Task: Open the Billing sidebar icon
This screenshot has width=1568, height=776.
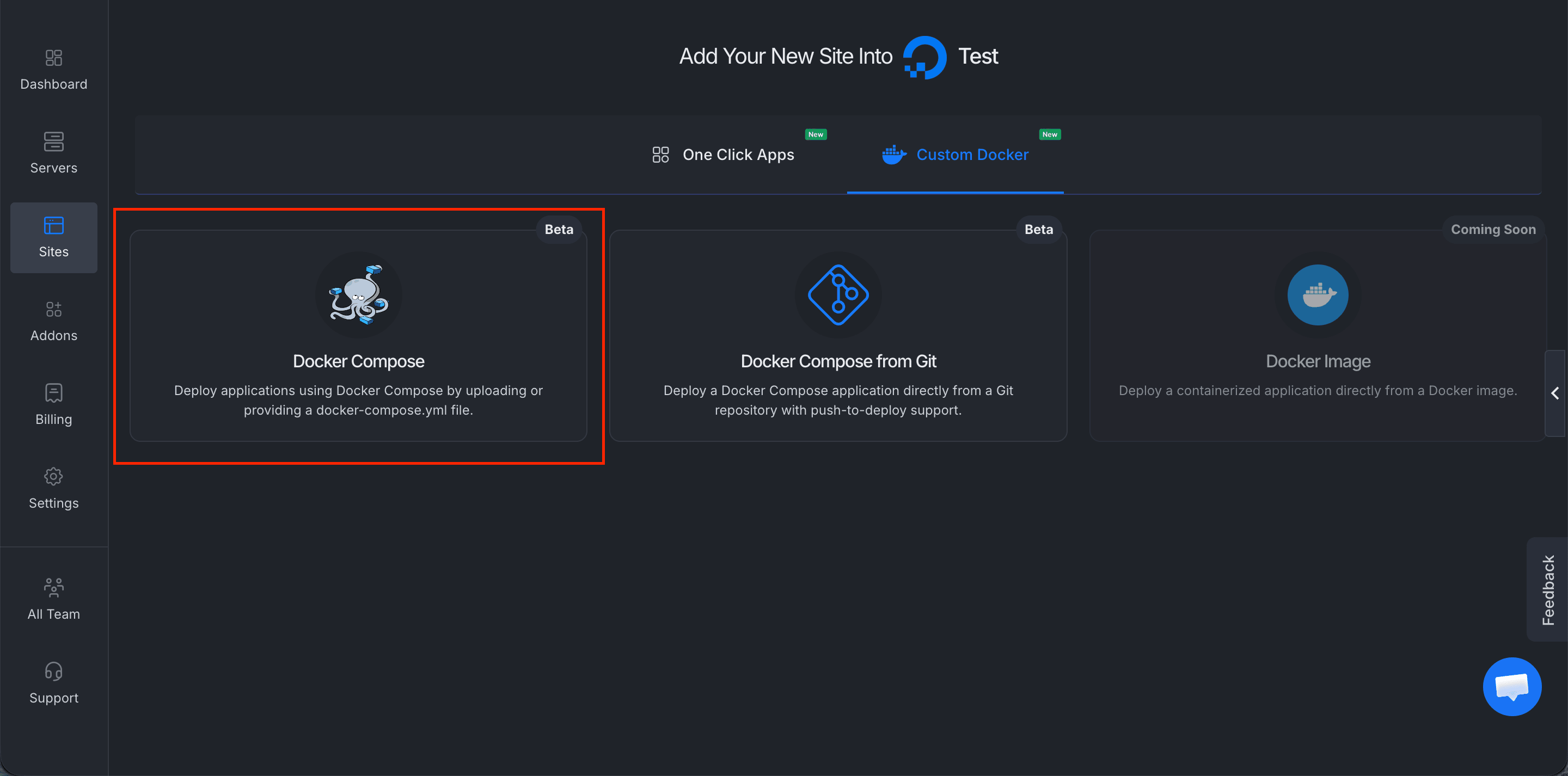Action: point(53,392)
